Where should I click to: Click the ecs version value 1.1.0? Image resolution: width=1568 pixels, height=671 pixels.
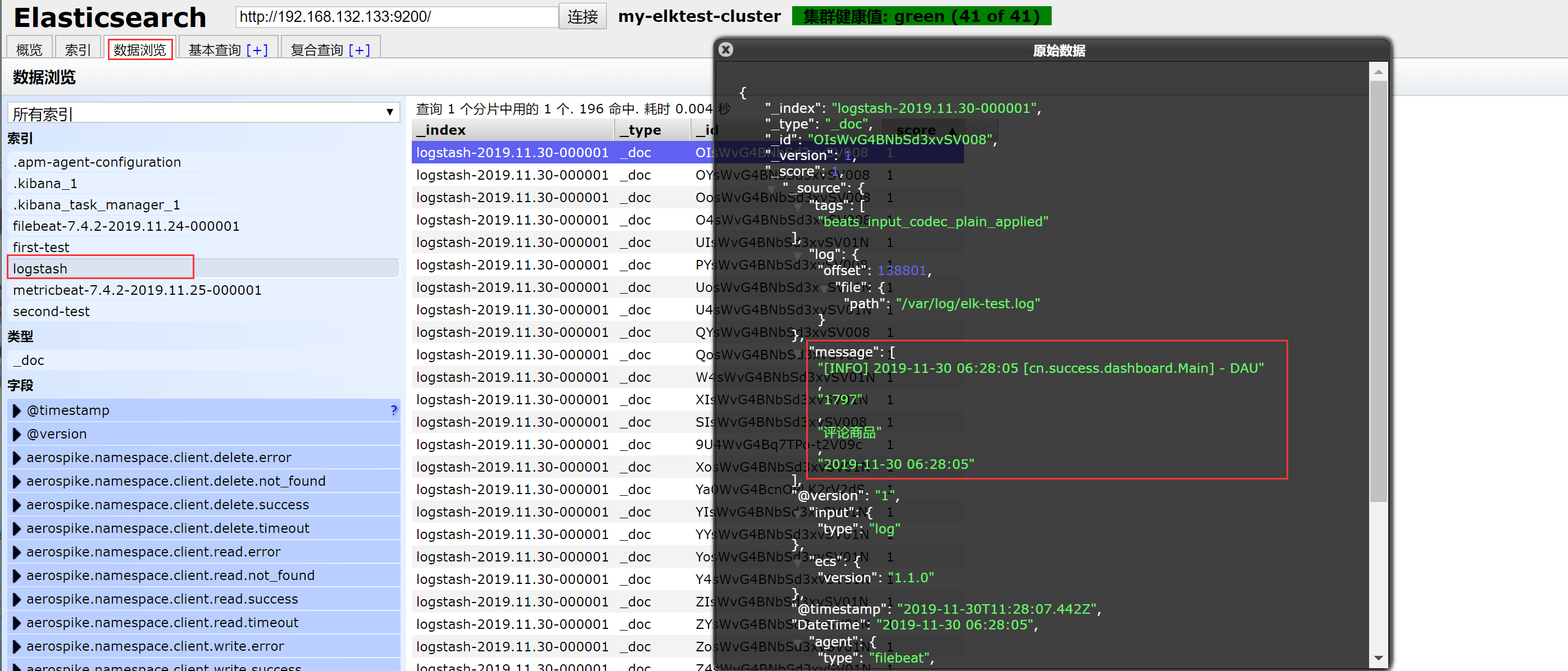pos(911,578)
